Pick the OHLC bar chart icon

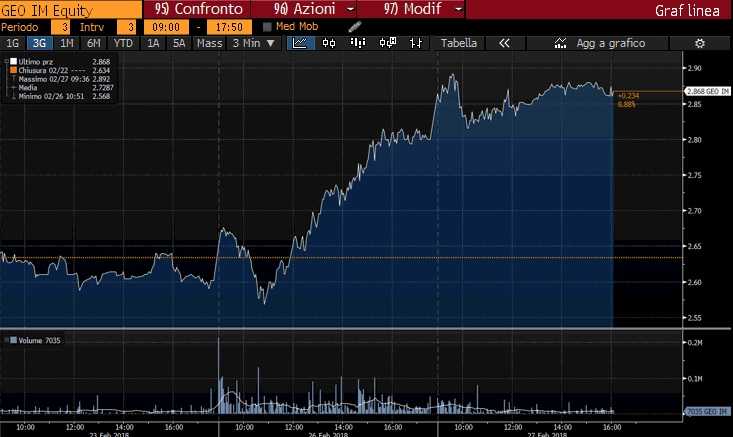tap(416, 43)
